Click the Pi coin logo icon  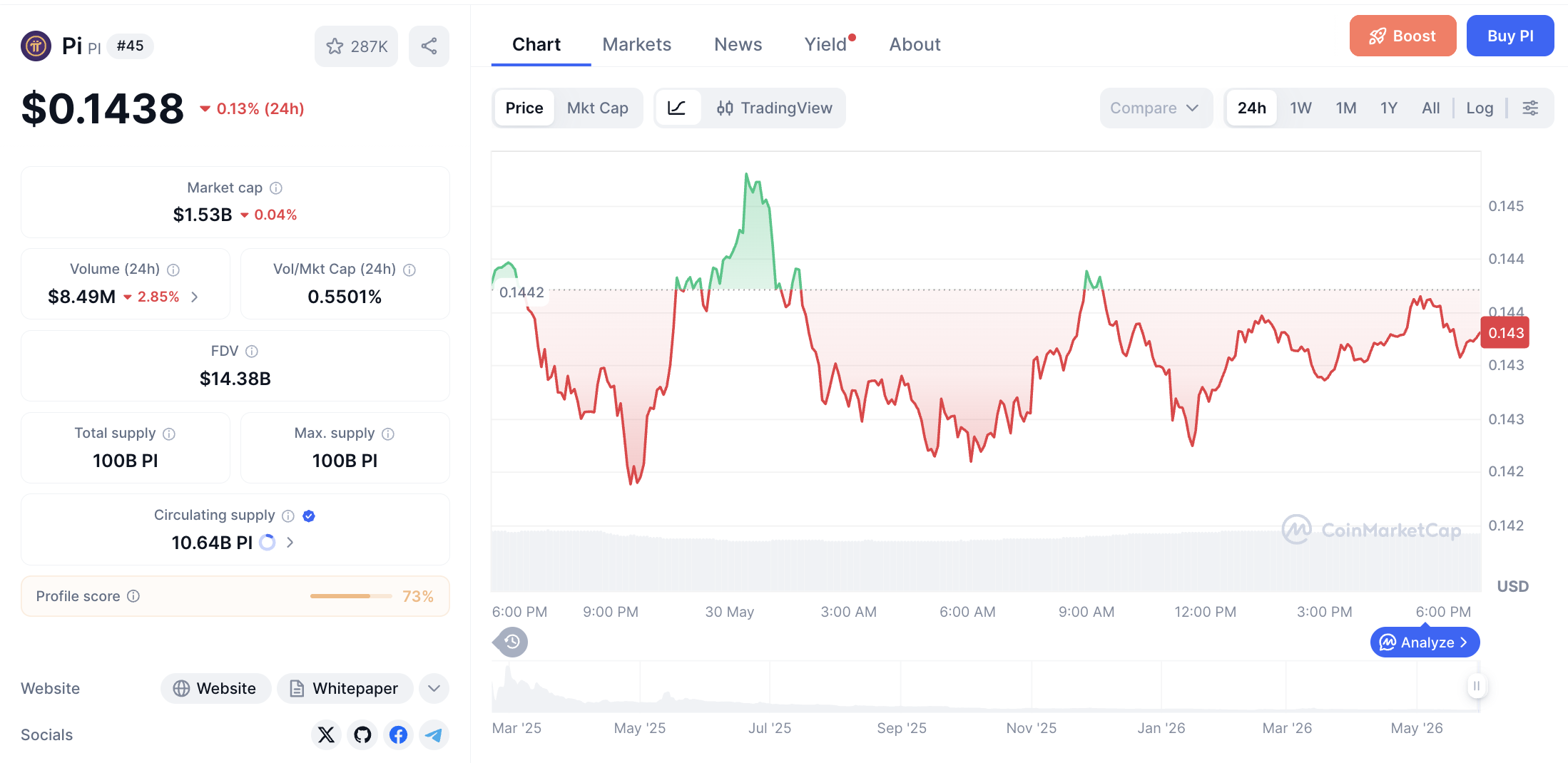click(36, 46)
